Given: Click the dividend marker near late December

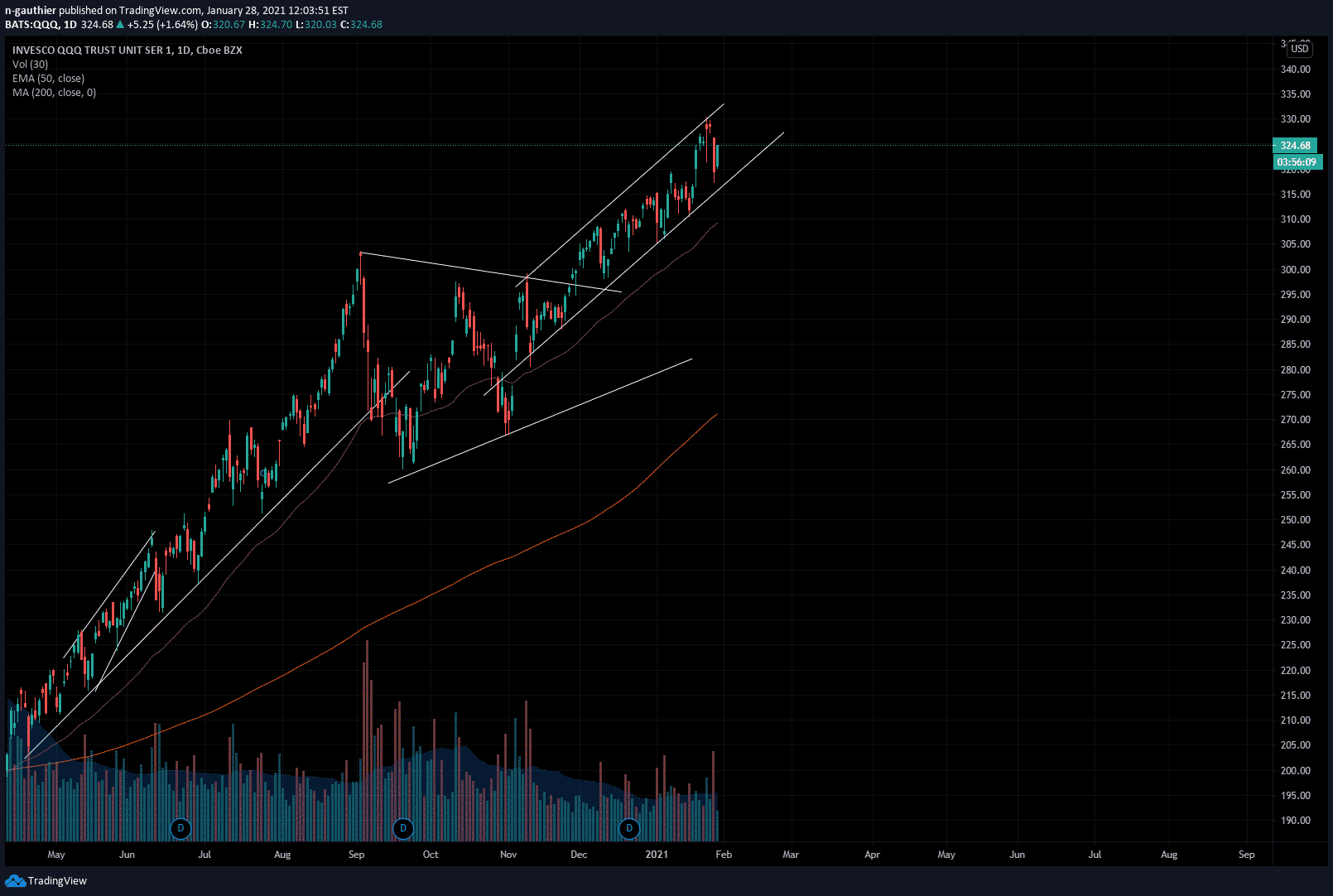Looking at the screenshot, I should [x=629, y=828].
